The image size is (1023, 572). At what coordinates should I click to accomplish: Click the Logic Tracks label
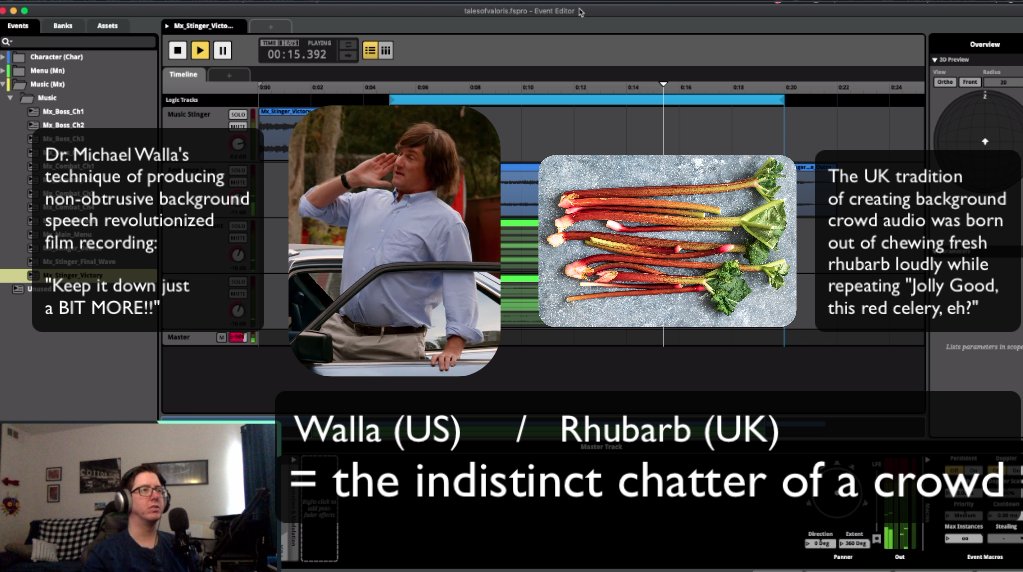click(181, 100)
